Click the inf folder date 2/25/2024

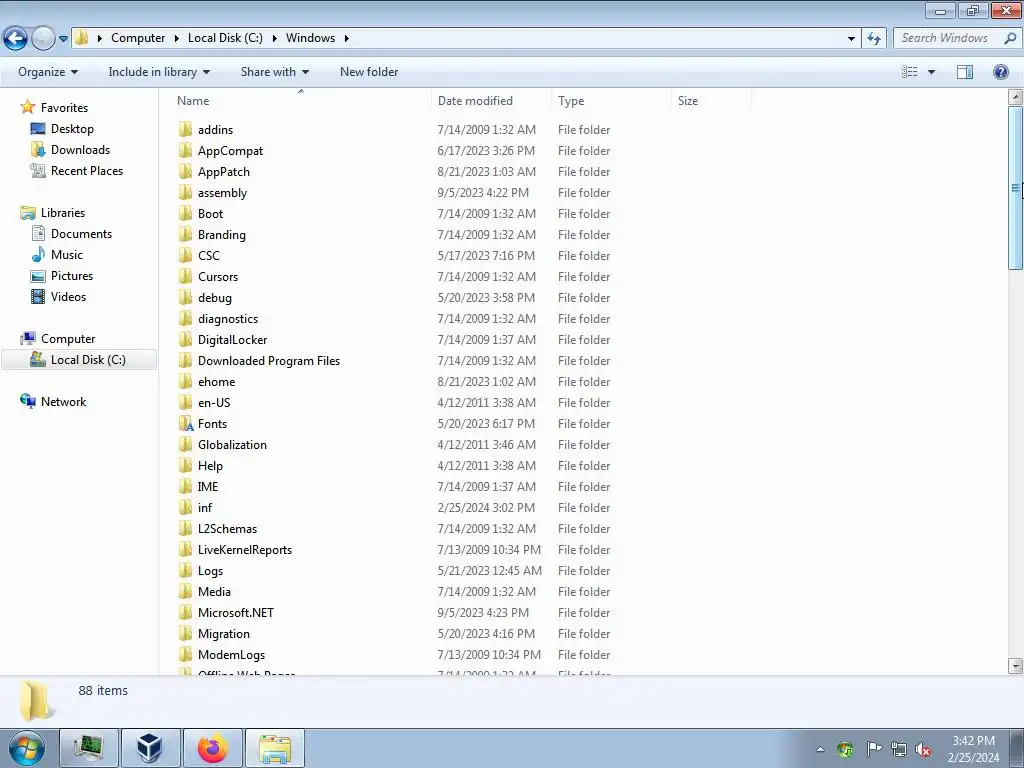click(486, 507)
